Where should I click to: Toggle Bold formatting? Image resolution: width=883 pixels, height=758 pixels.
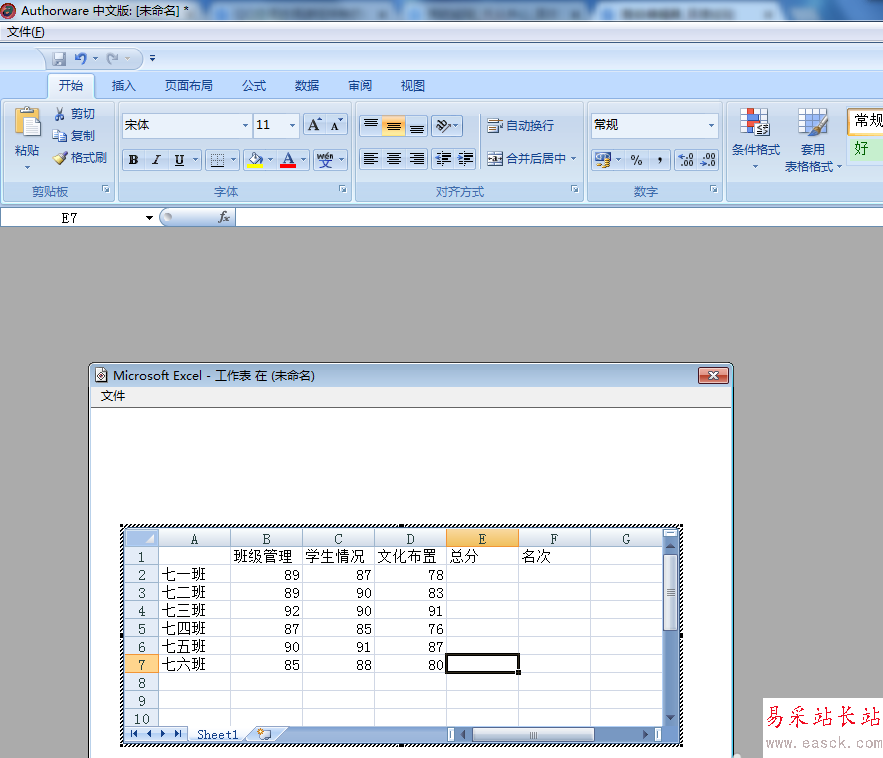133,160
